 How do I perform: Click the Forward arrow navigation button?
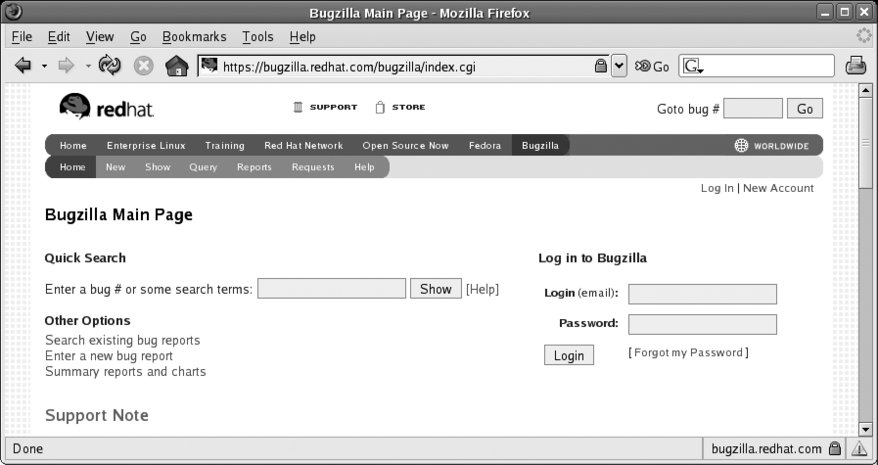point(66,66)
